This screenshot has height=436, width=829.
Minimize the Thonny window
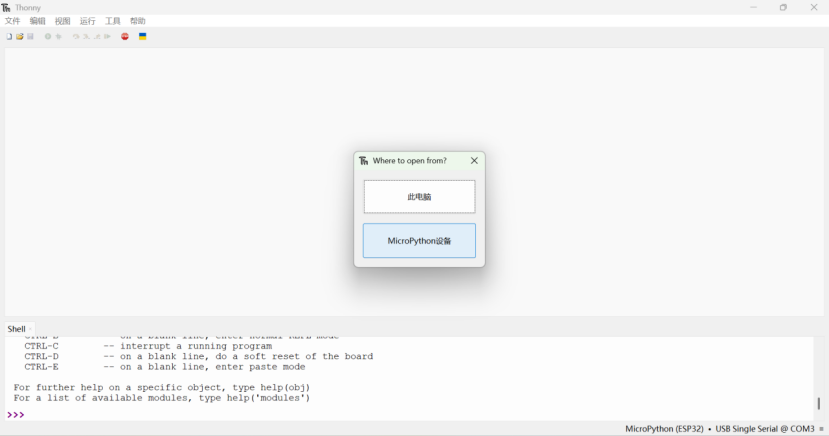click(753, 7)
